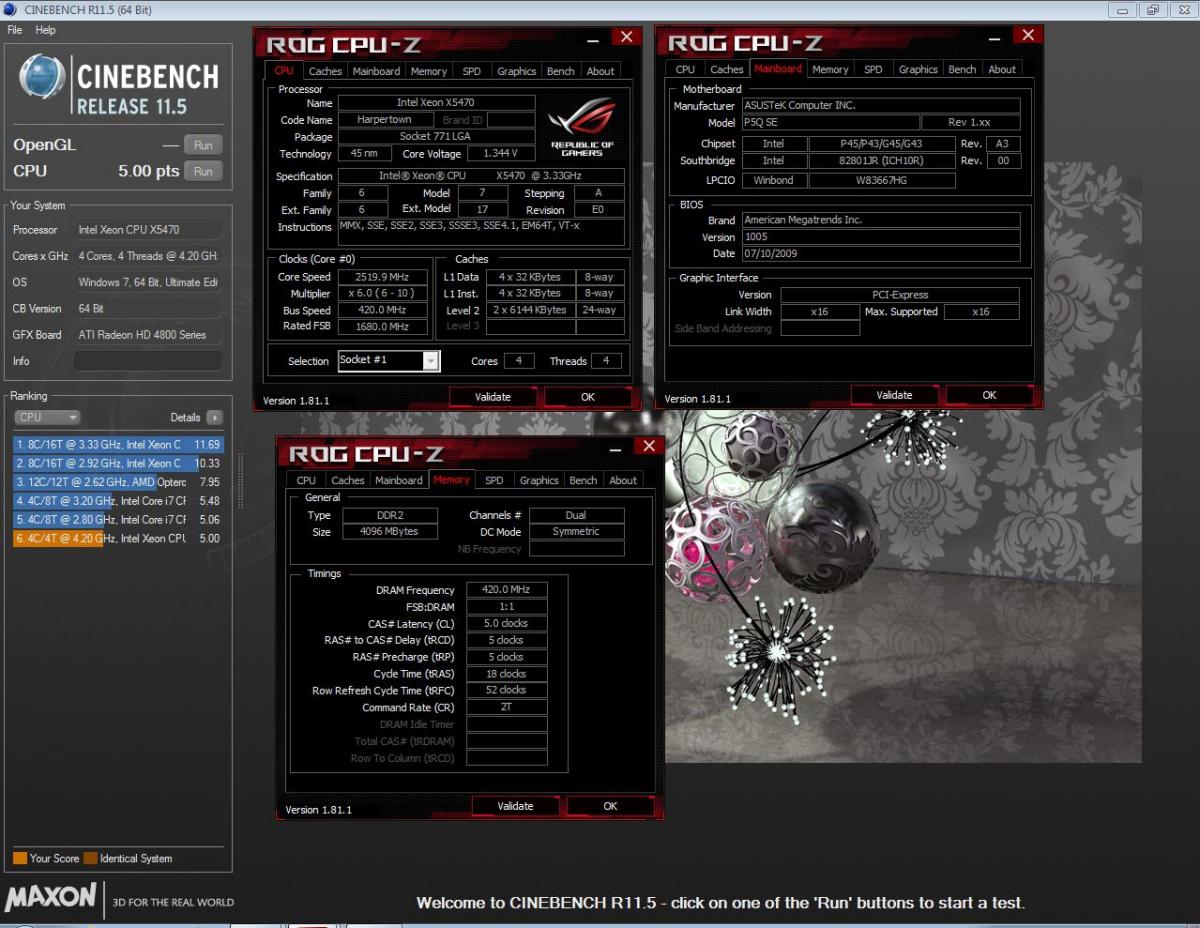Click the DRAM Frequency 420.0 MHz value
This screenshot has width=1200, height=928.
pyautogui.click(x=507, y=590)
